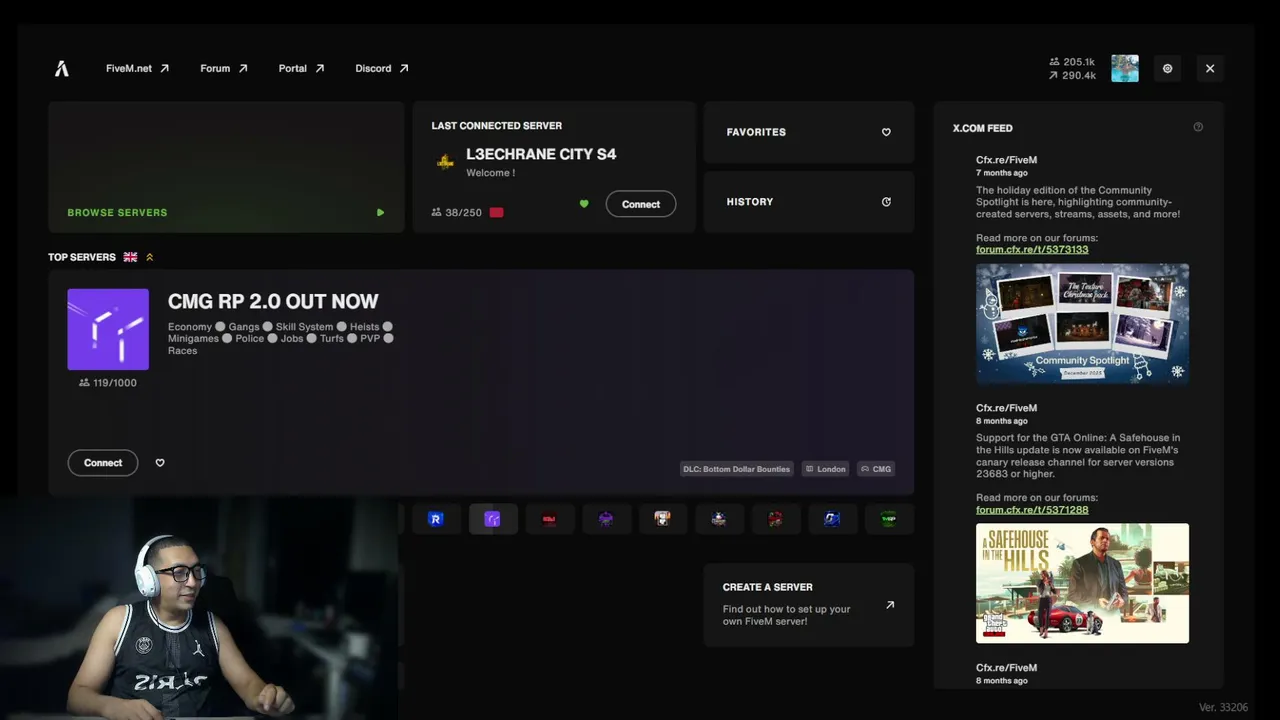Click the CMG gametype tag

pos(876,469)
